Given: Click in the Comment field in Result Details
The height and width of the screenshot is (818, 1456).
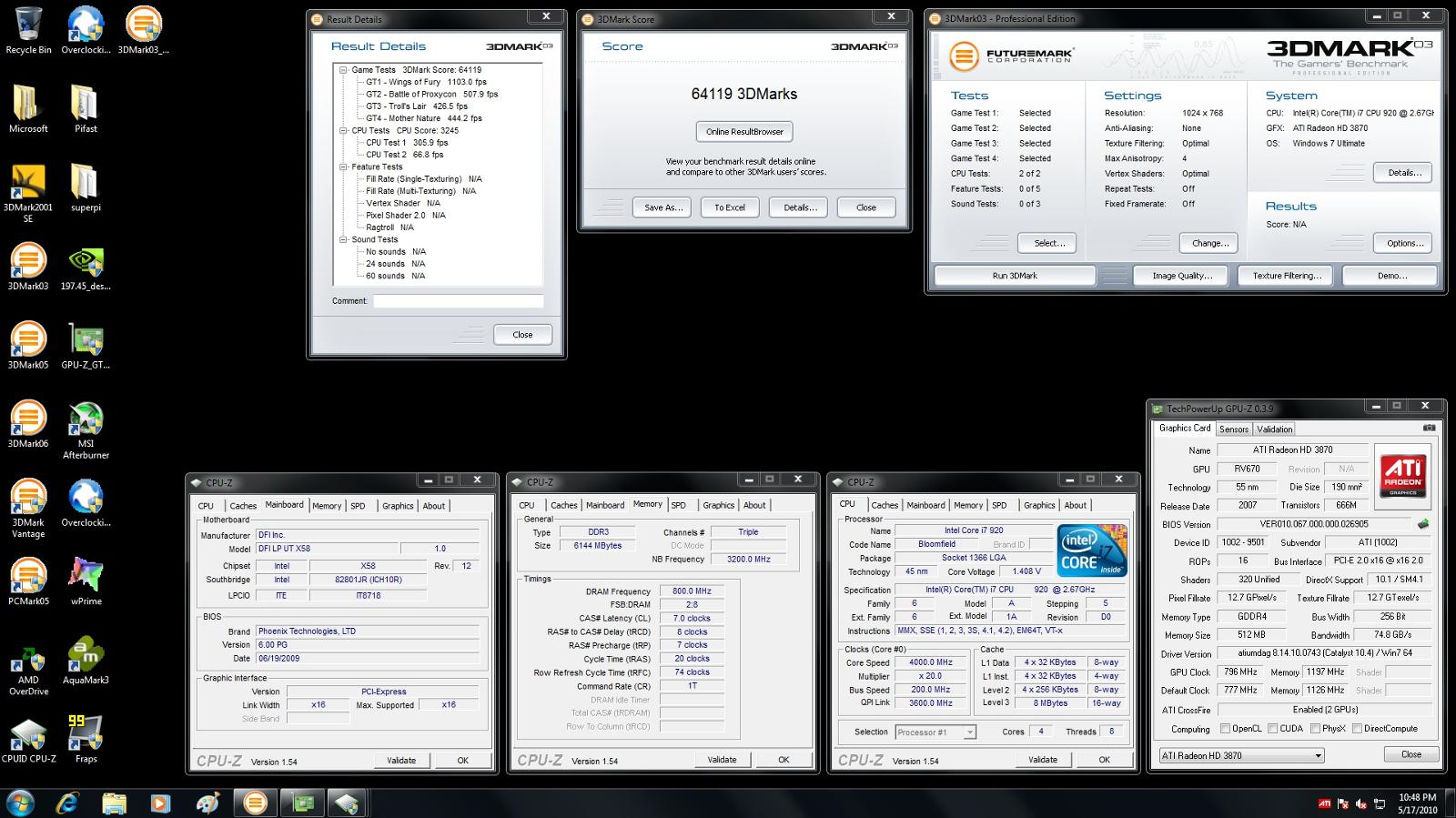Looking at the screenshot, I should 458,301.
